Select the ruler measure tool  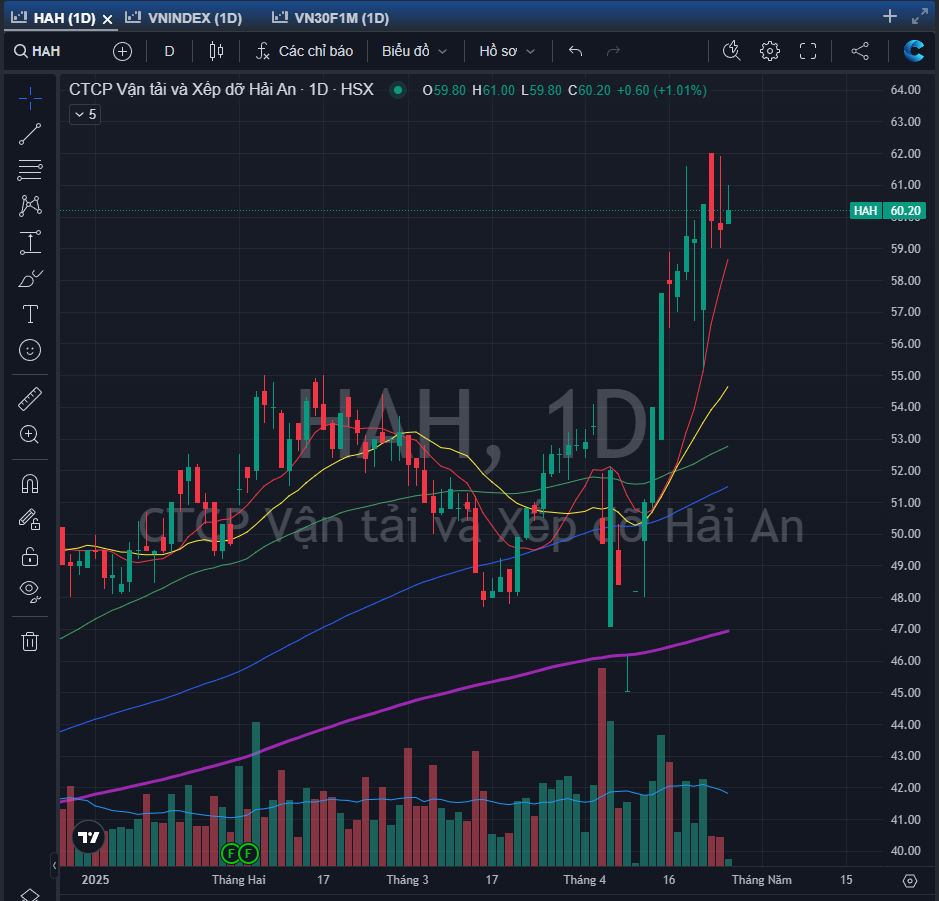coord(30,399)
